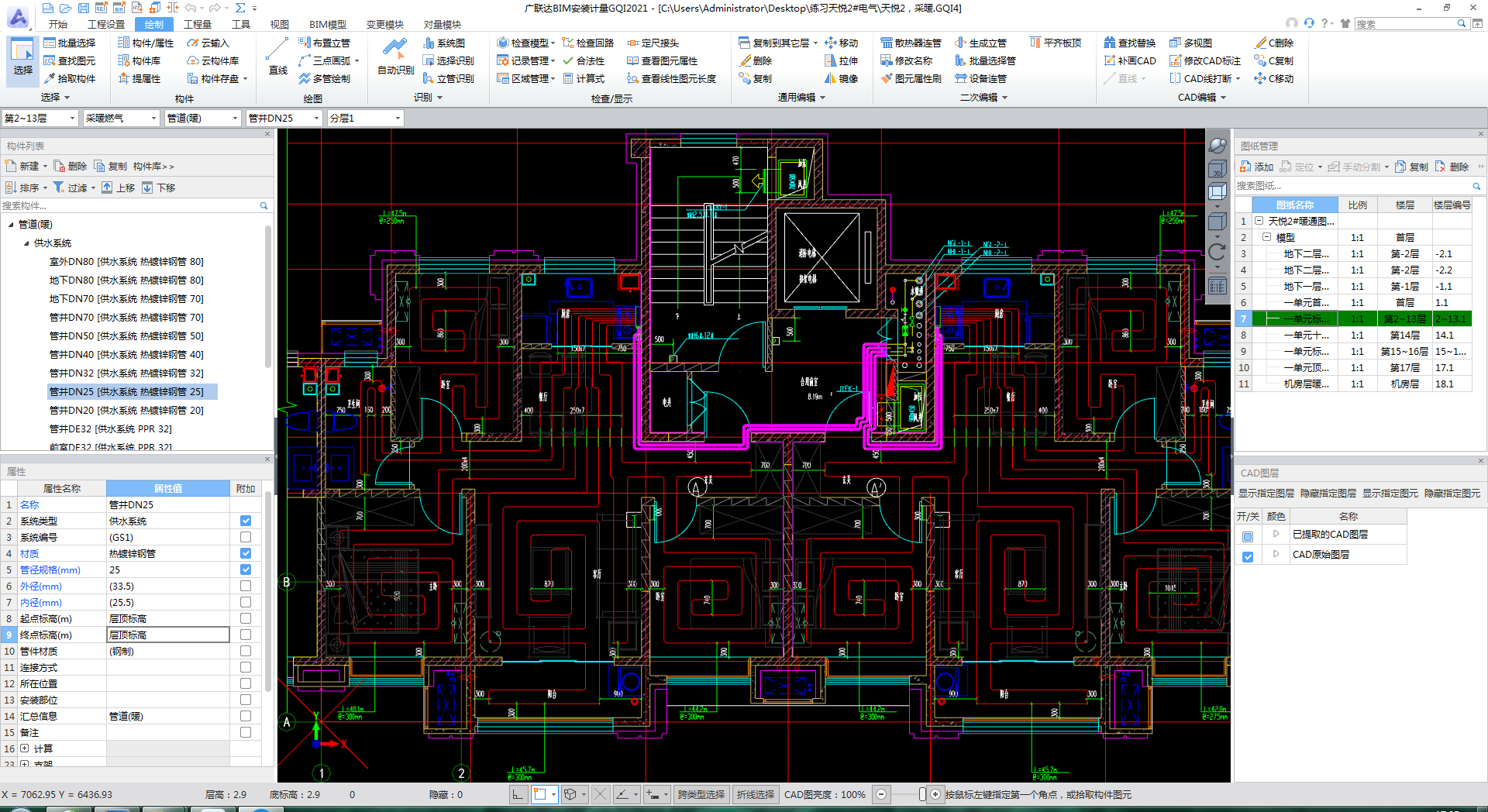Toggle the 系统类型 additional checkbox
Viewport: 1488px width, 812px height.
[x=246, y=521]
